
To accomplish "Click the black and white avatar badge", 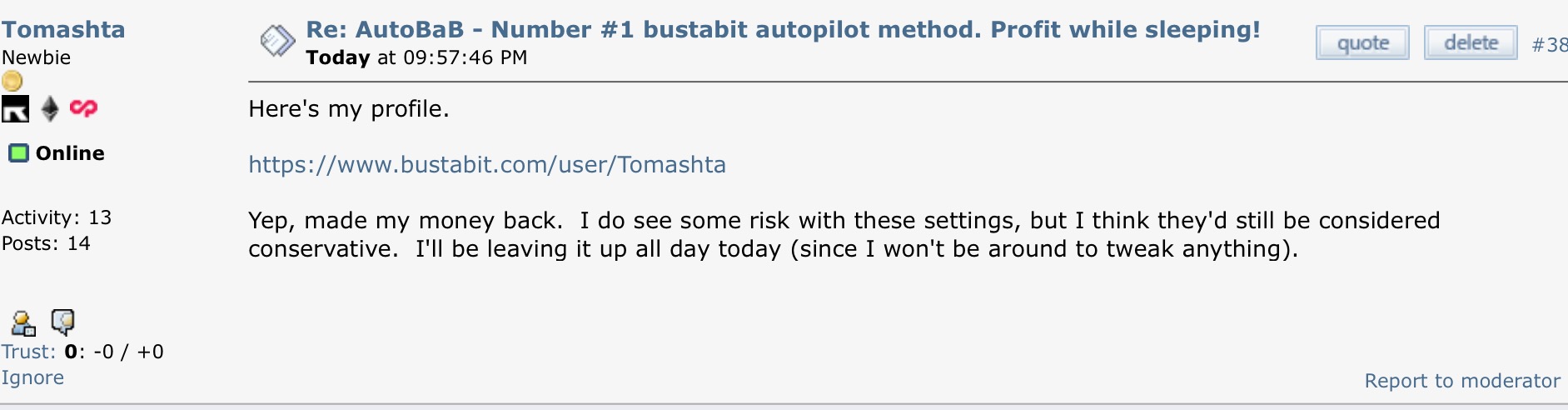I will point(15,109).
